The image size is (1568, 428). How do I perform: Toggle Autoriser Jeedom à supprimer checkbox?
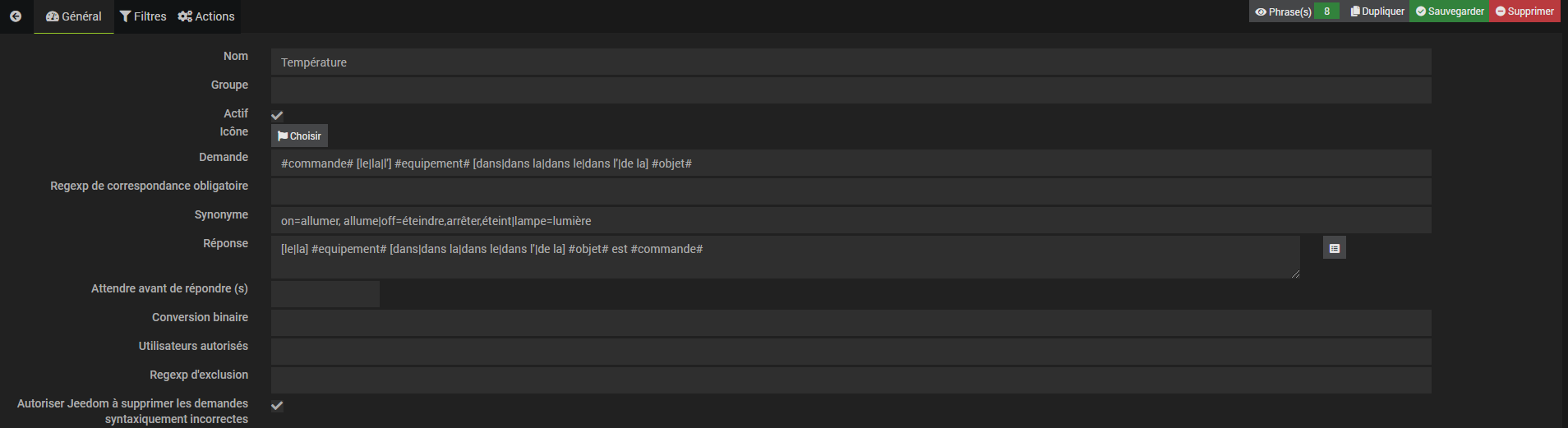pyautogui.click(x=277, y=405)
